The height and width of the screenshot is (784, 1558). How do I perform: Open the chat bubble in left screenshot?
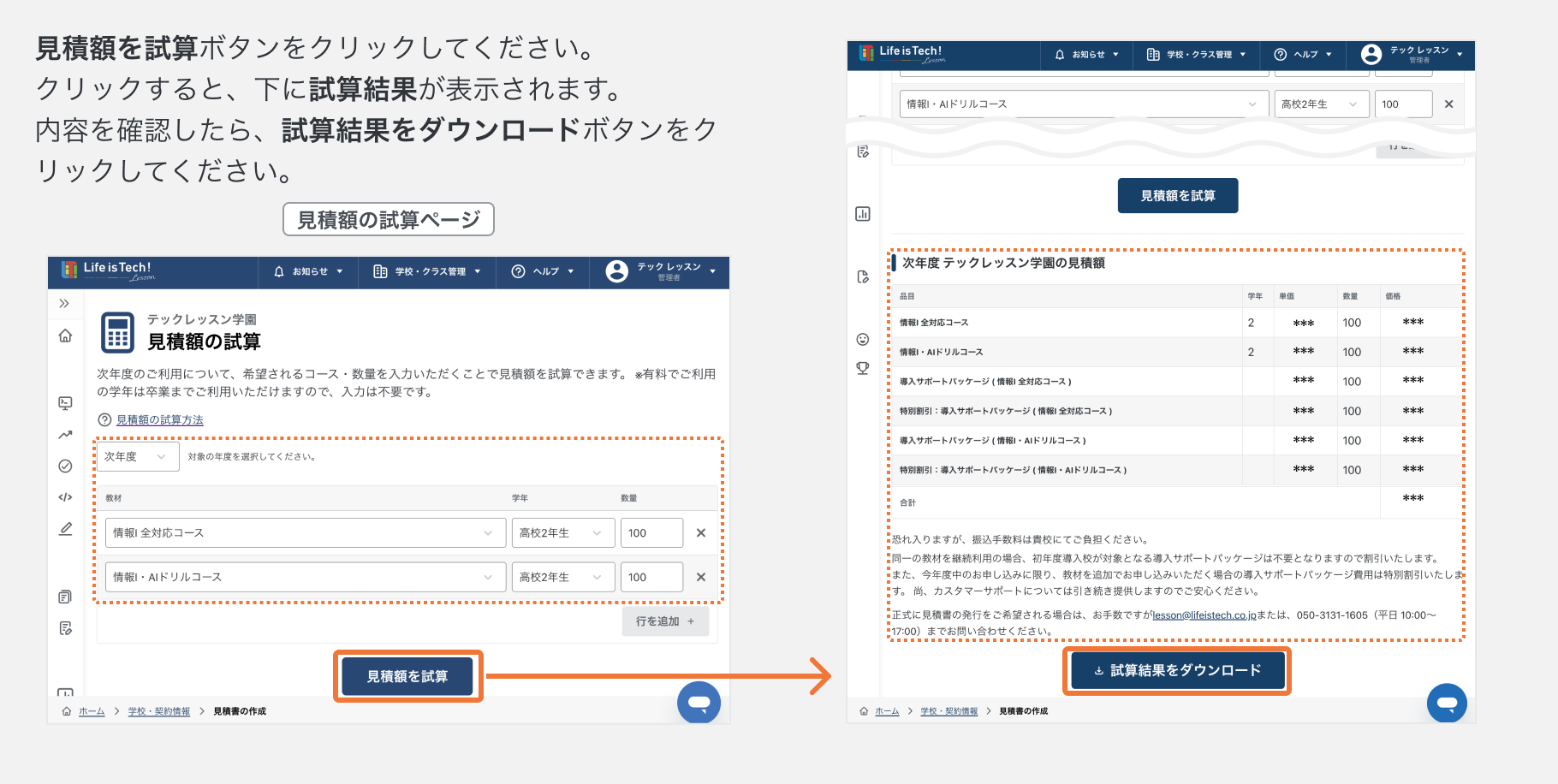click(699, 703)
